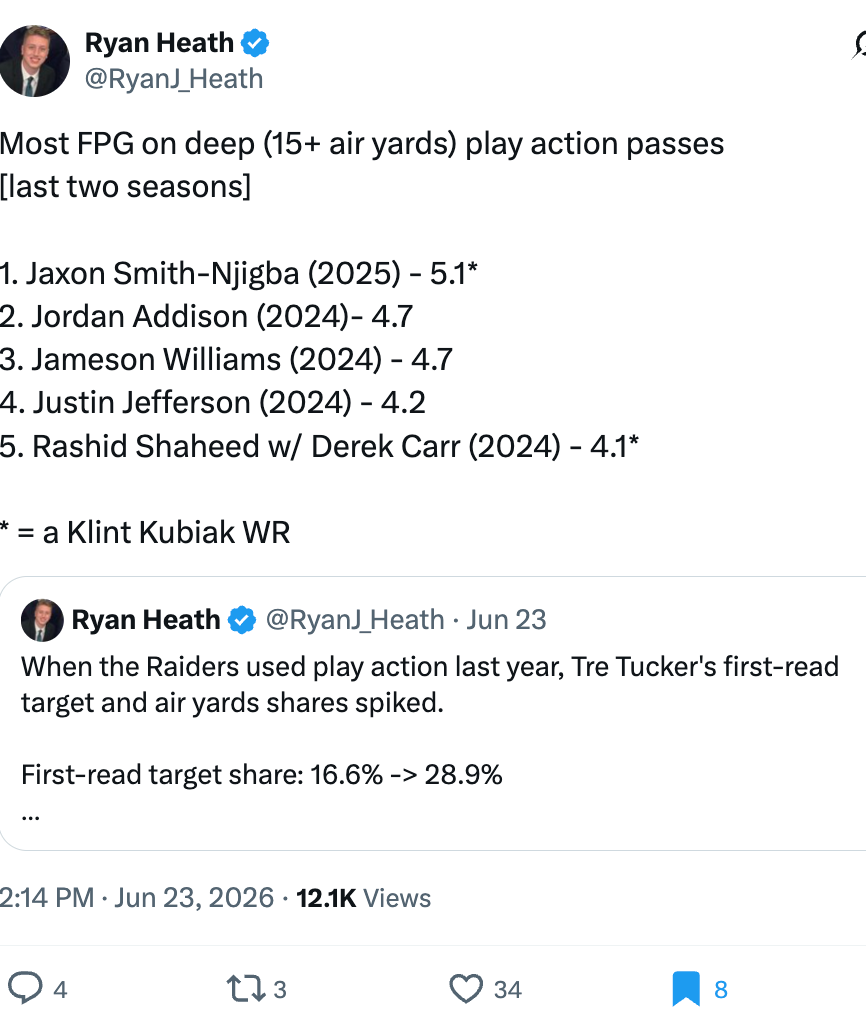Image resolution: width=866 pixels, height=1020 pixels.
Task: Open the quoted tweet about Tre Tucker
Action: (x=433, y=713)
